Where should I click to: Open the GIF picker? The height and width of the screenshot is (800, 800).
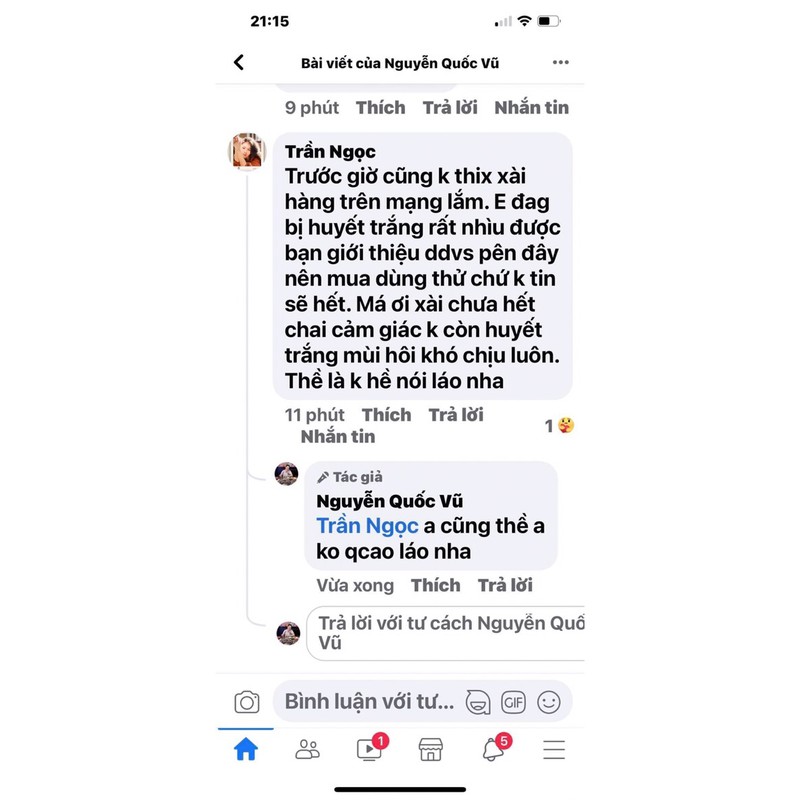coord(513,702)
